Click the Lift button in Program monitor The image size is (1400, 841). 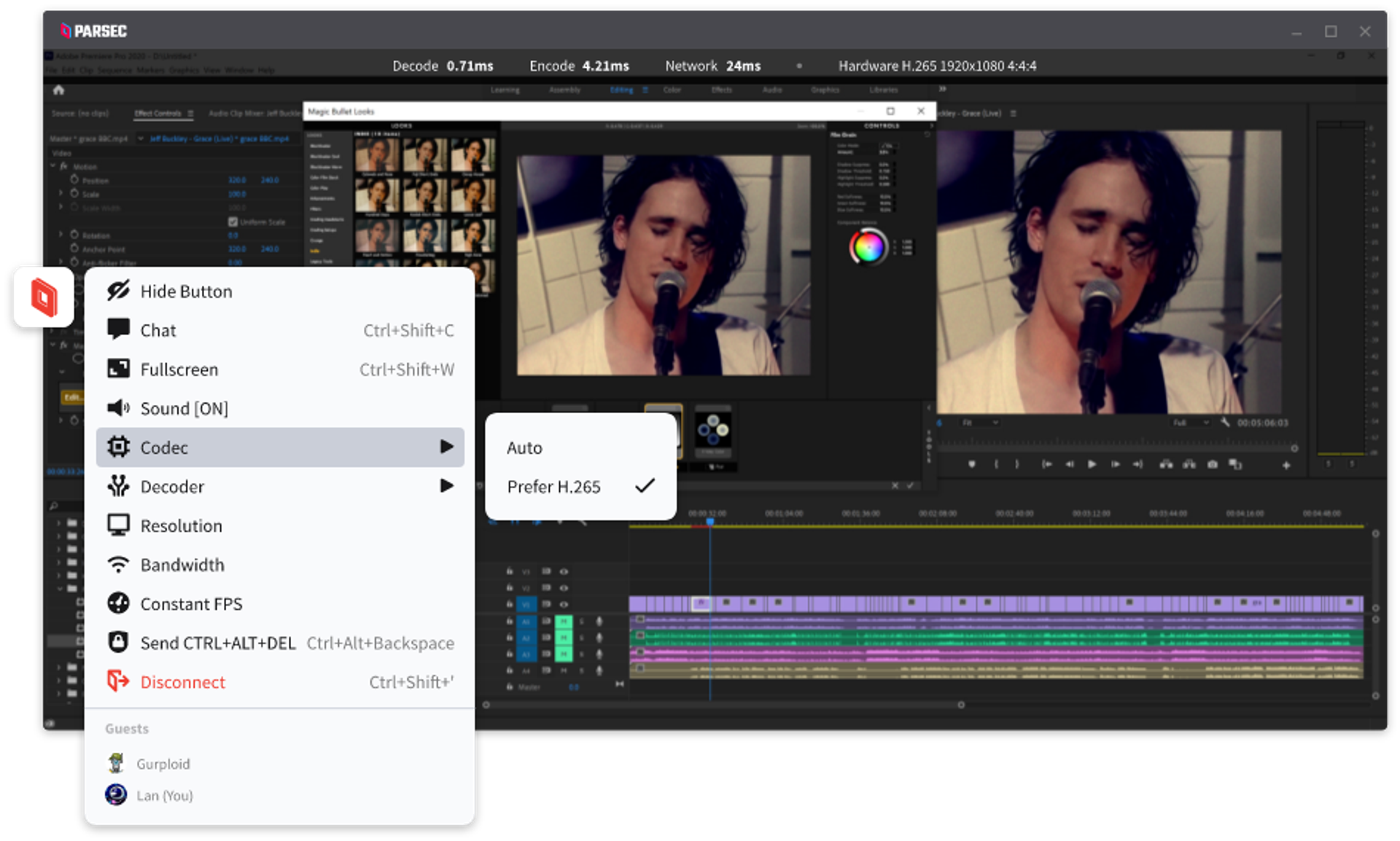pyautogui.click(x=1166, y=464)
